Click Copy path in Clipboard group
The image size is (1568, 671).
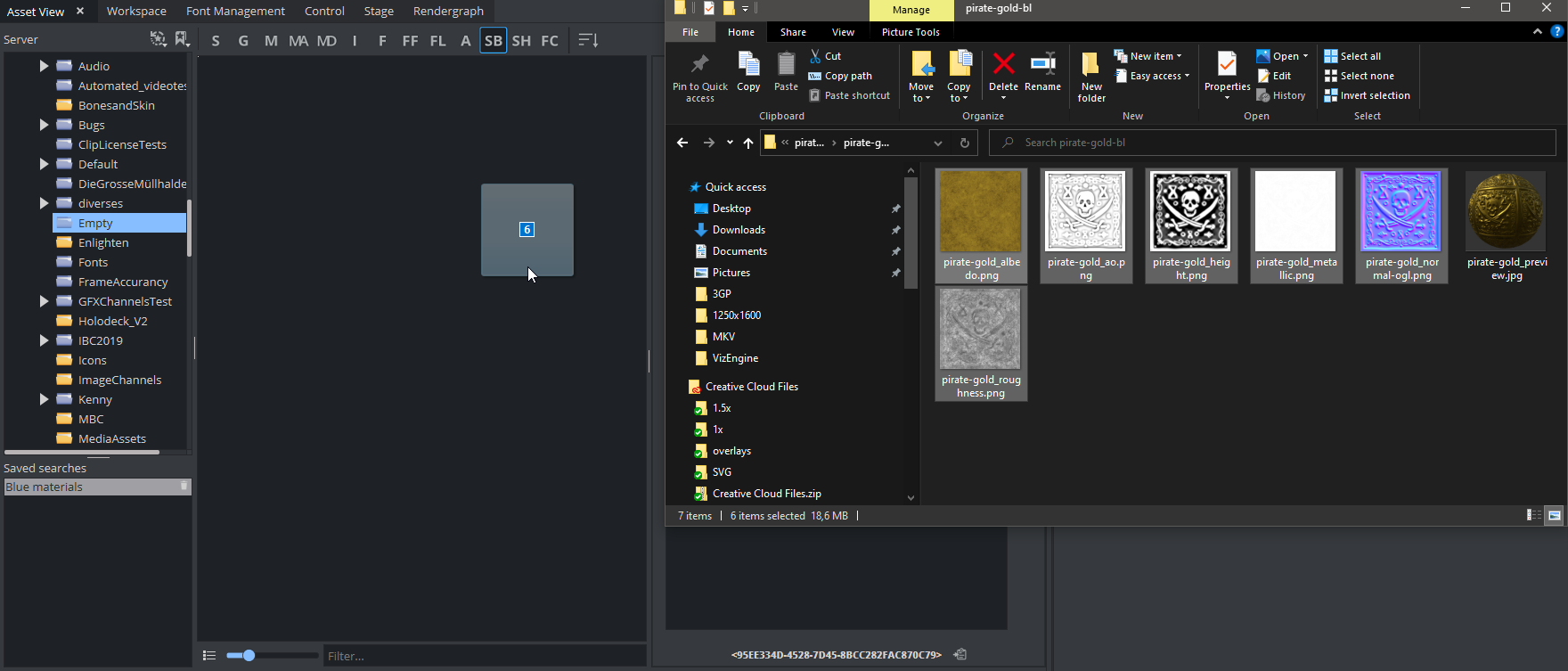[x=847, y=76]
